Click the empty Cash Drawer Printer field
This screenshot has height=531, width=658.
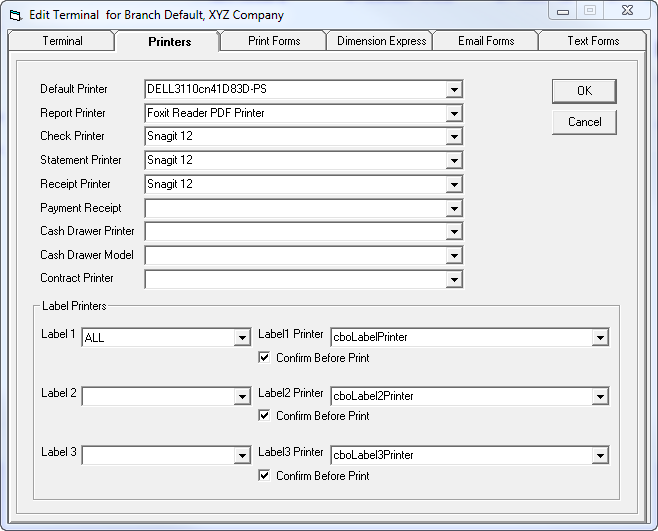coord(304,231)
